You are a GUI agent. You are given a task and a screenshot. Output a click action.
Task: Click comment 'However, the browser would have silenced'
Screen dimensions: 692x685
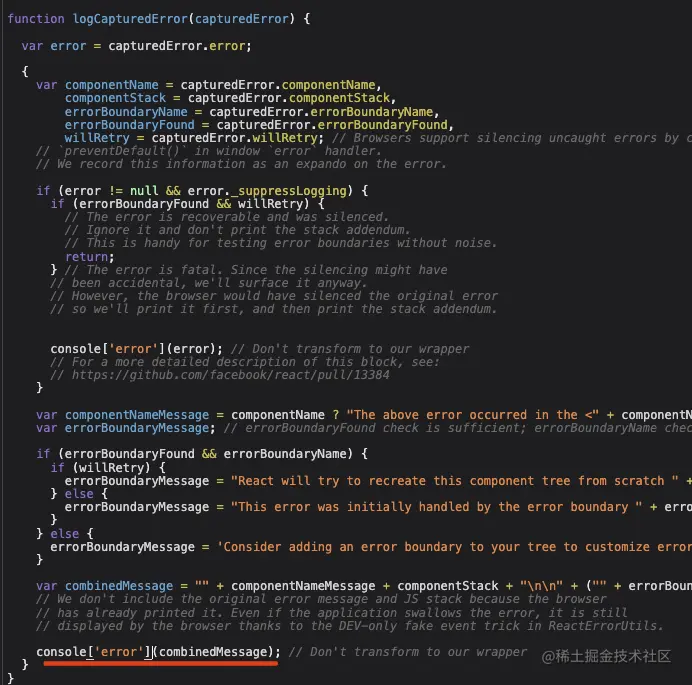(x=274, y=296)
